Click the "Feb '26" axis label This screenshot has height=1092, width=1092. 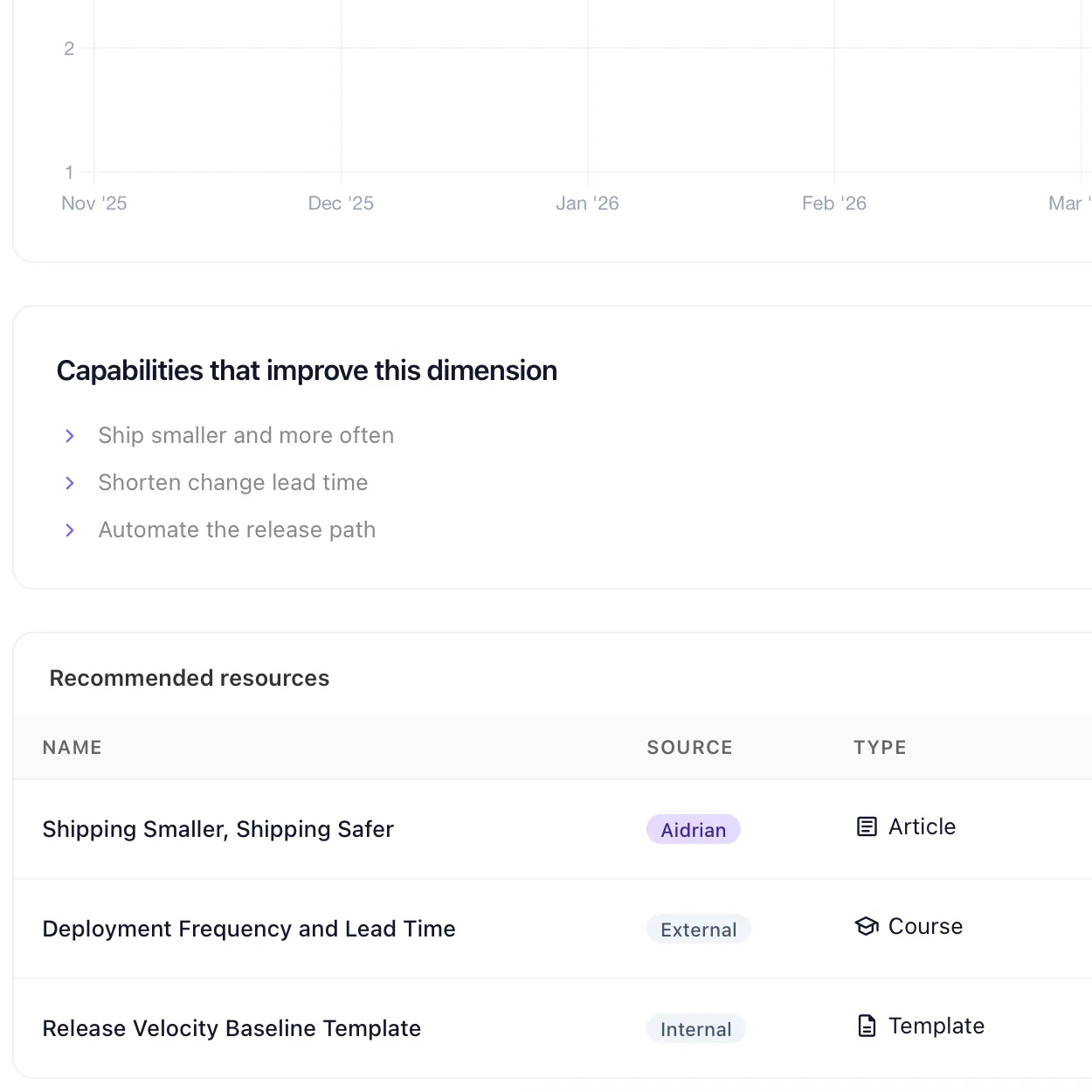834,204
